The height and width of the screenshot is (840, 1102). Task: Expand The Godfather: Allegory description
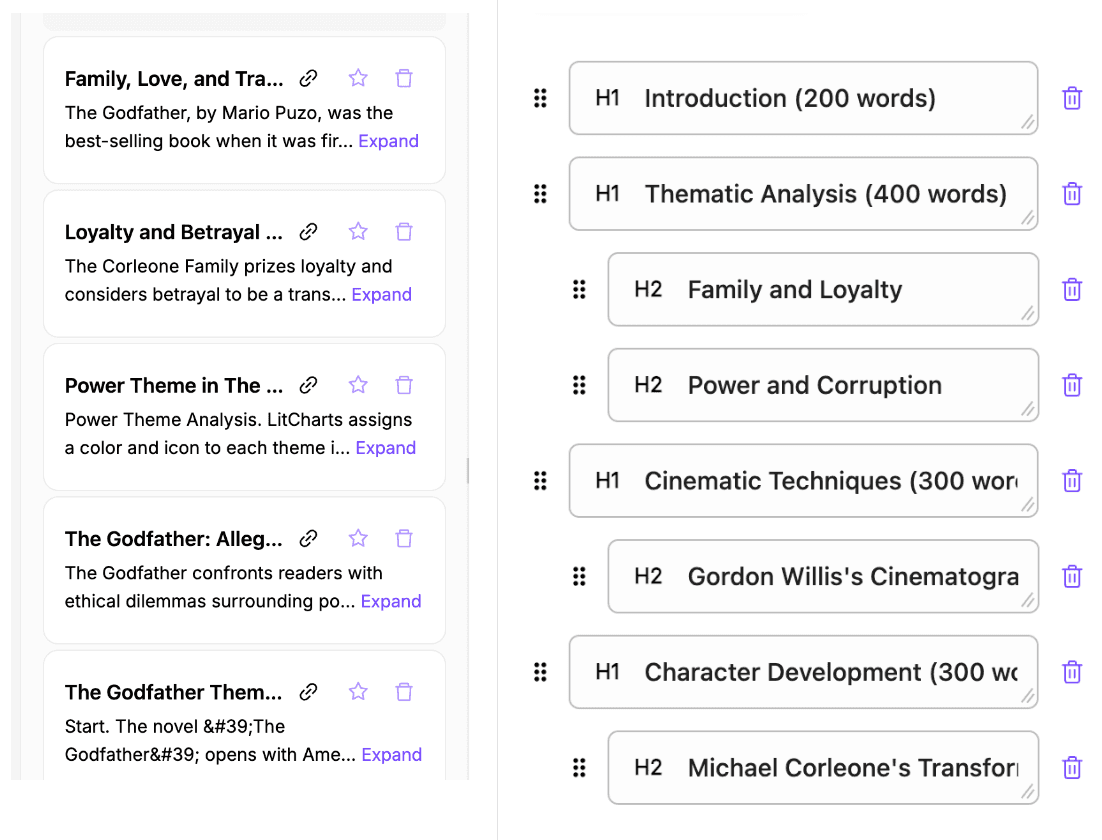[390, 602]
